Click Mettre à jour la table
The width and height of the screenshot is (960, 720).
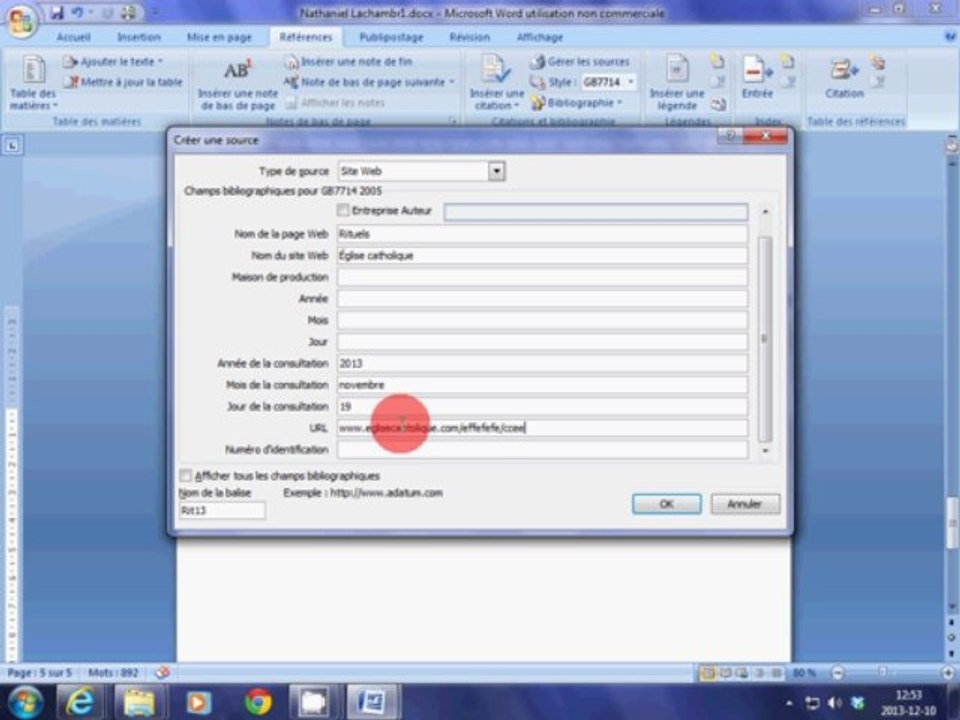point(123,81)
